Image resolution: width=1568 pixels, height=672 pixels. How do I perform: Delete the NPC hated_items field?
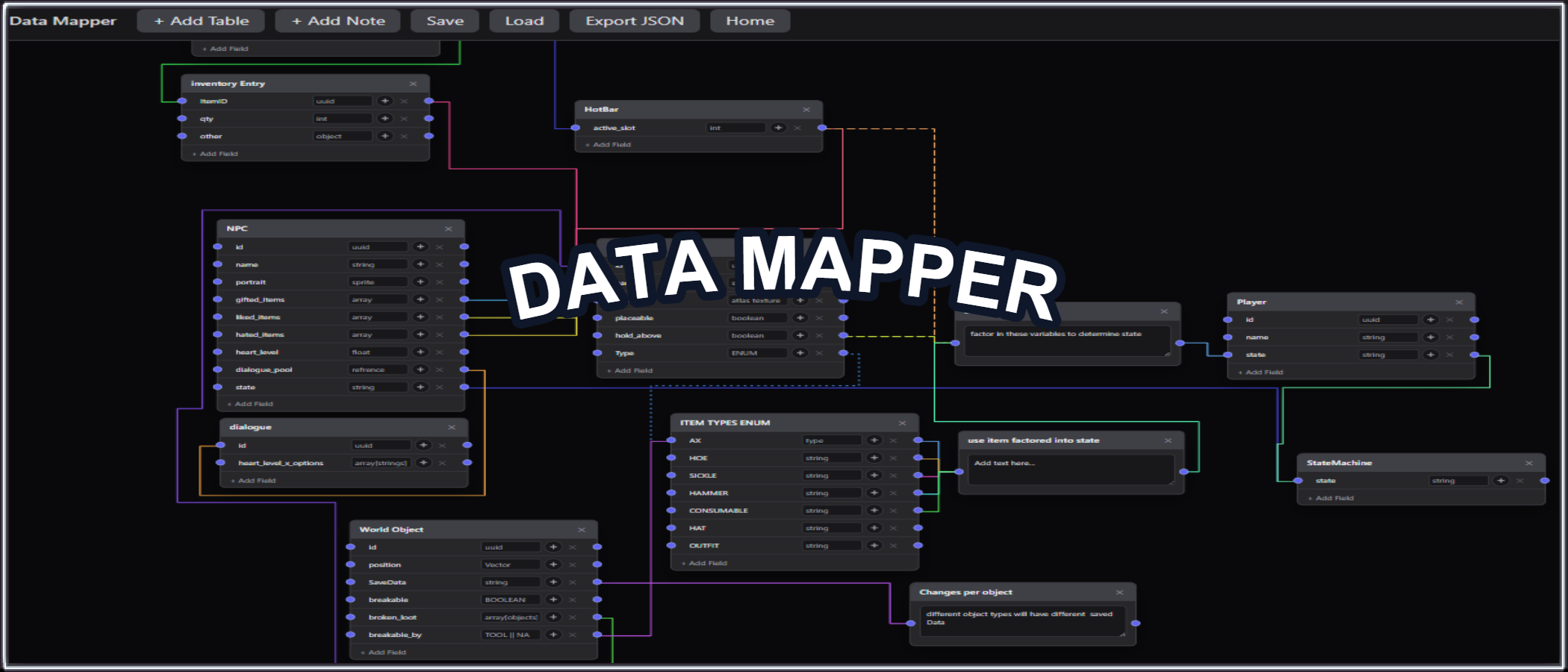[440, 335]
